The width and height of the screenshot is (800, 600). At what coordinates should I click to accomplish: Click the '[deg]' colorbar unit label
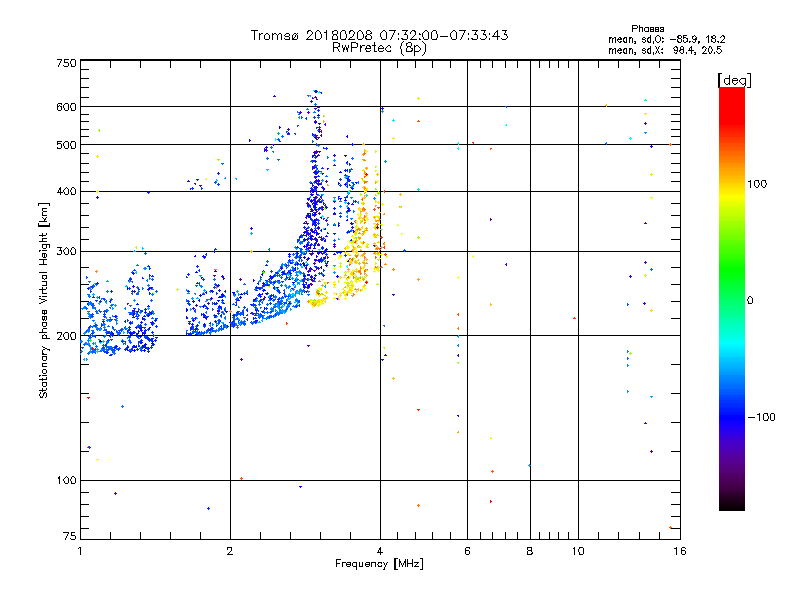click(734, 80)
